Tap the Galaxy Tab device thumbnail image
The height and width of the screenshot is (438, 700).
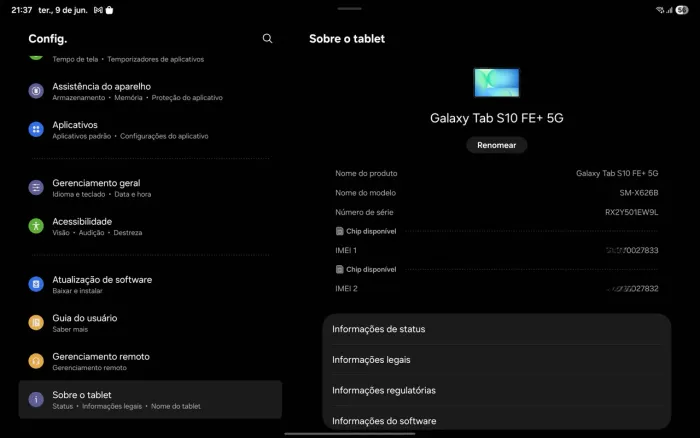click(496, 83)
